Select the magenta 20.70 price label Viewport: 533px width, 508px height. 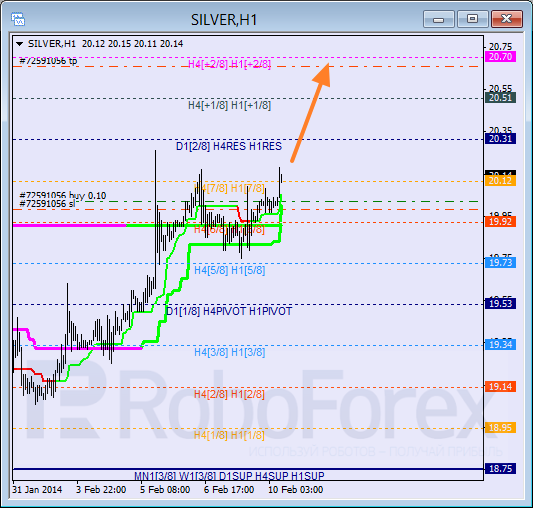(500, 56)
